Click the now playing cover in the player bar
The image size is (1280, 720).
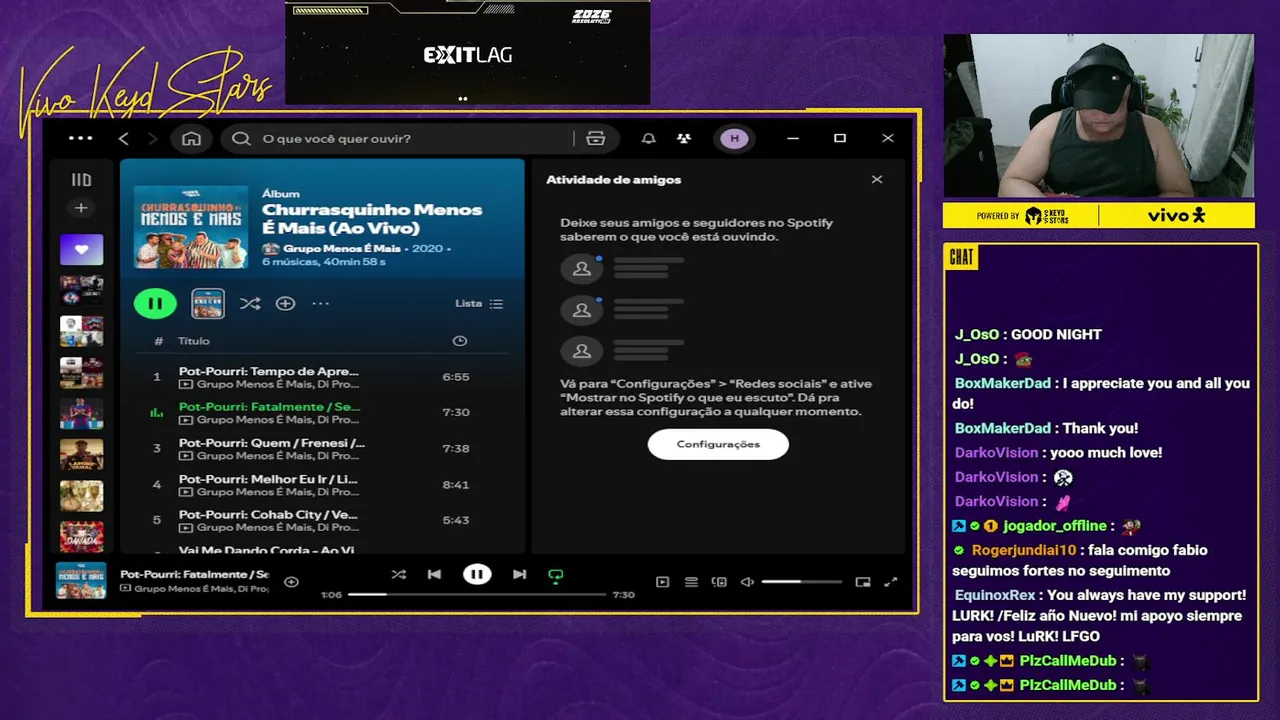coord(81,581)
